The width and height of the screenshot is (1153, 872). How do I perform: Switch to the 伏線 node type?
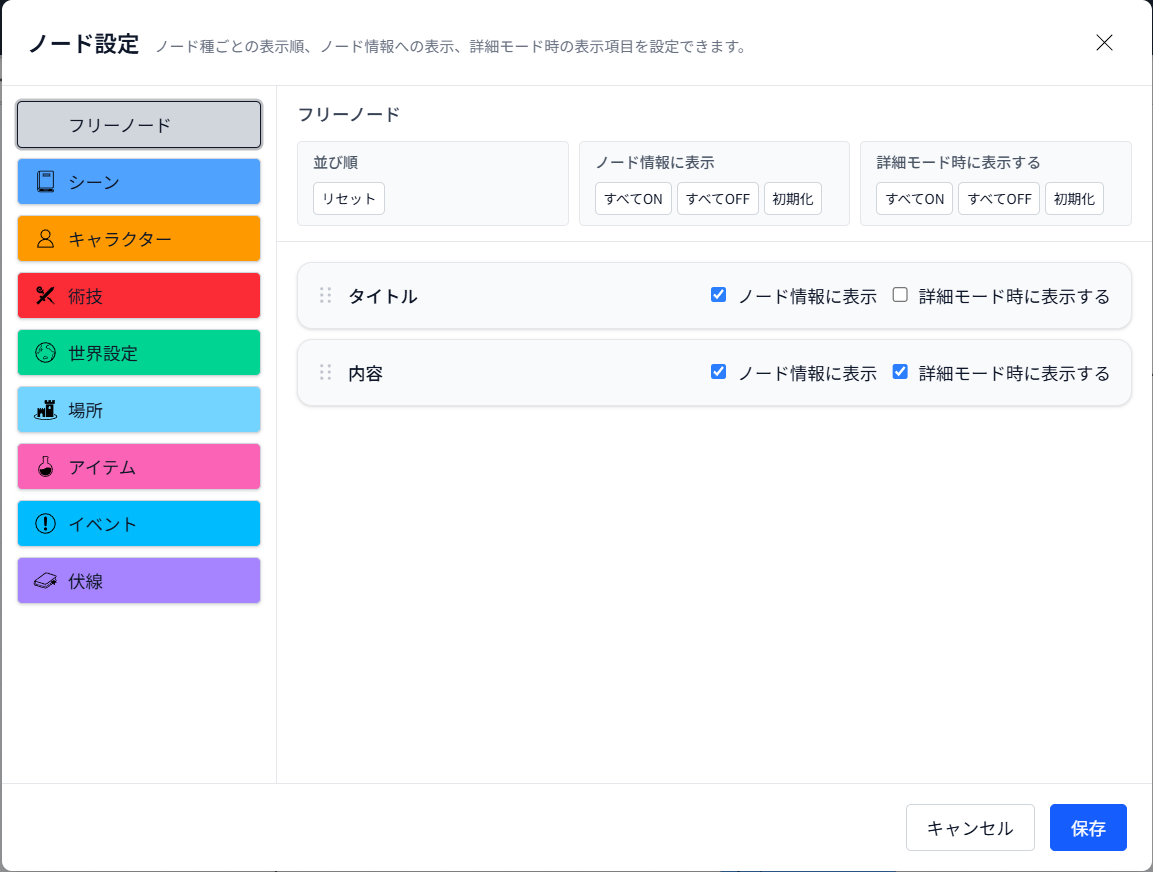pyautogui.click(x=139, y=581)
